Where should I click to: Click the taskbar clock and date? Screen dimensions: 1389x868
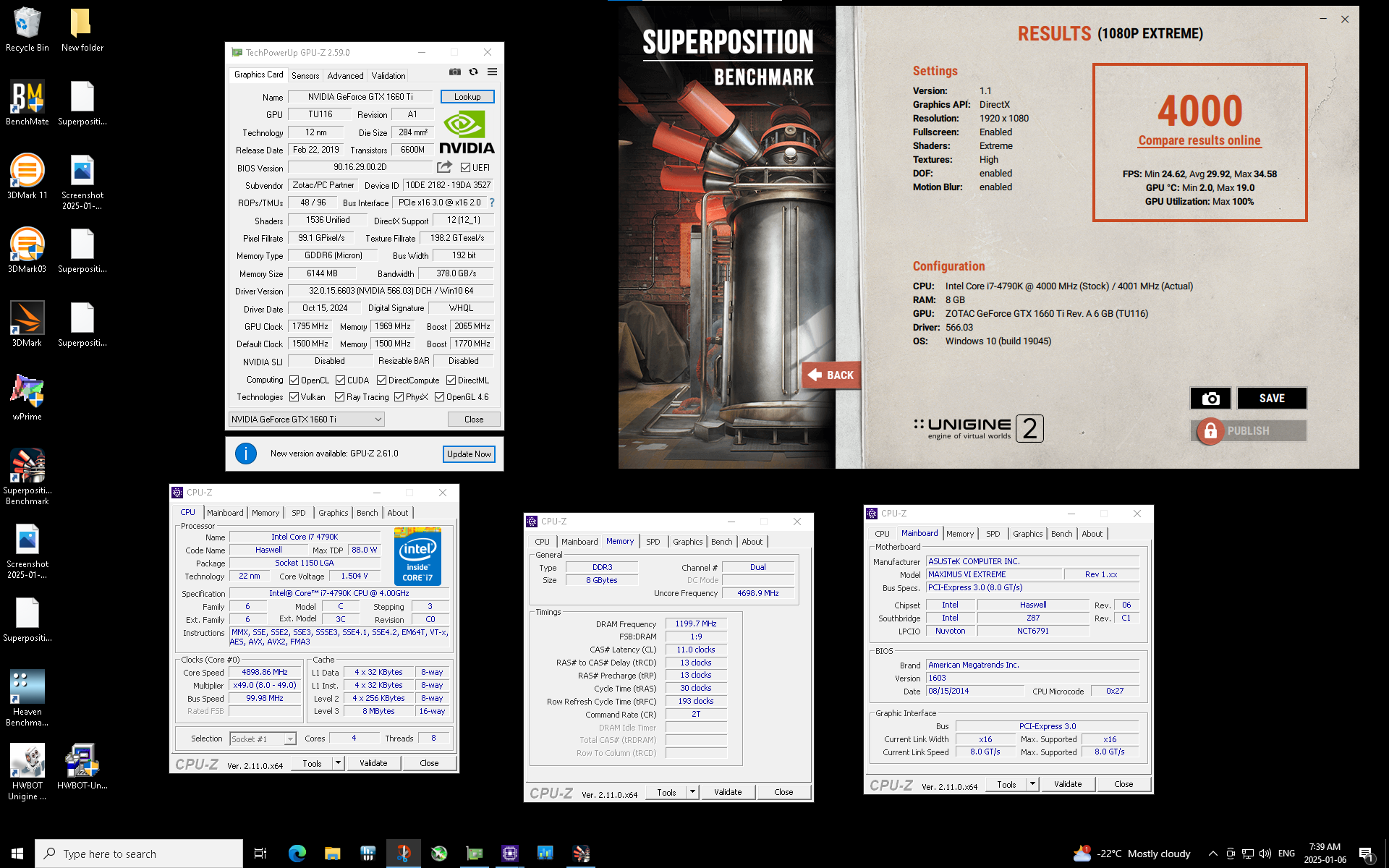click(x=1325, y=854)
